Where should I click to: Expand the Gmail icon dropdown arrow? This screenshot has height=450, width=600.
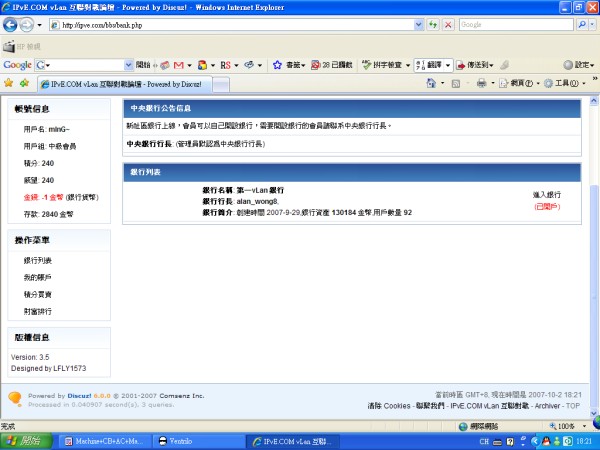click(189, 65)
